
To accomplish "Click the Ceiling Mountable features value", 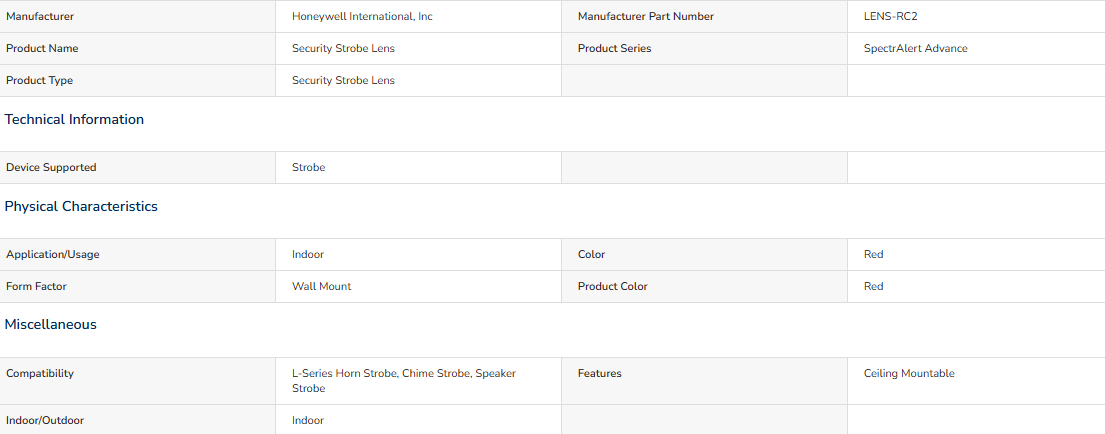I will coord(909,373).
